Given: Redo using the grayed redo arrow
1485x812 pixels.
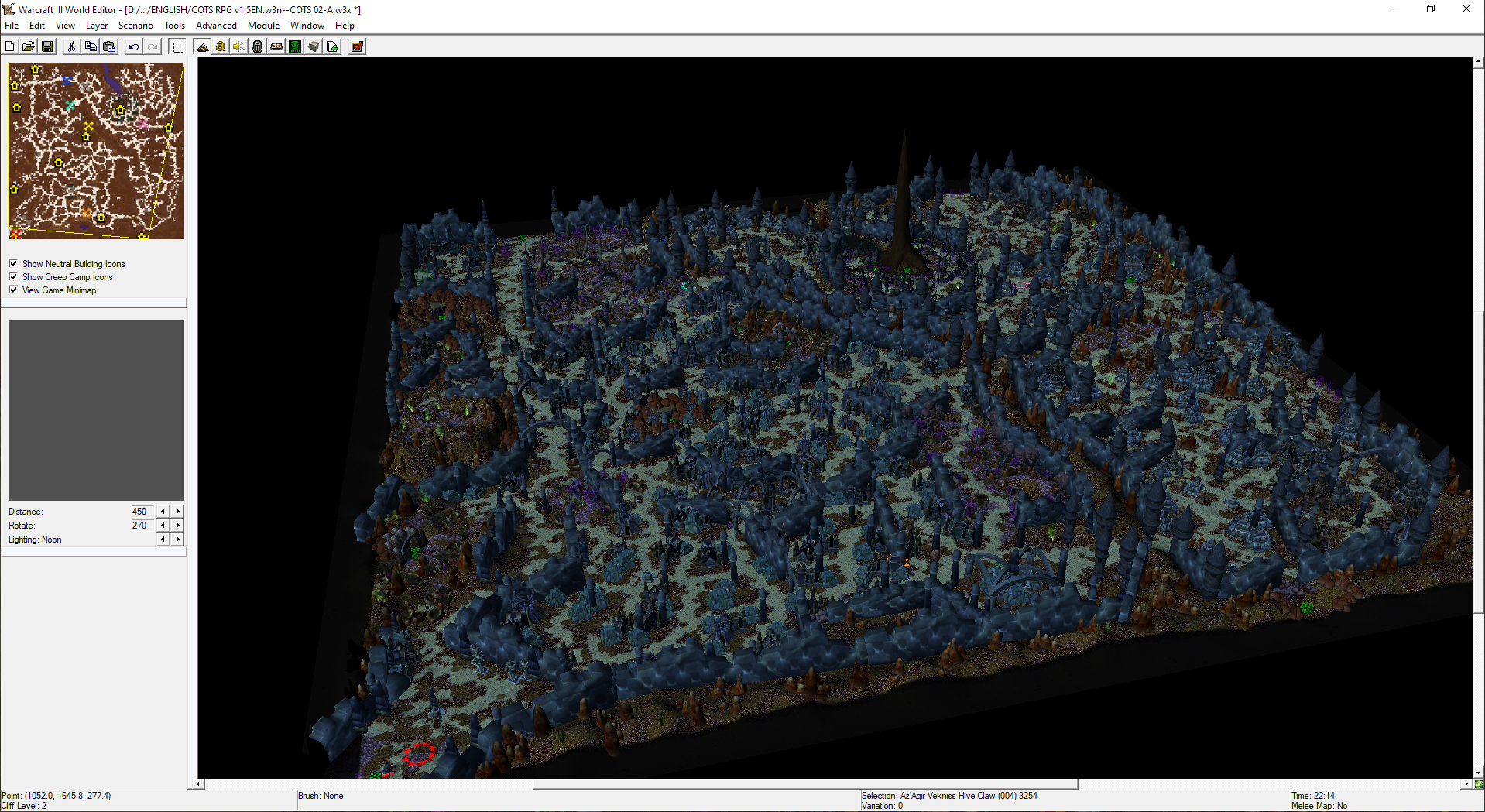Looking at the screenshot, I should [x=153, y=46].
